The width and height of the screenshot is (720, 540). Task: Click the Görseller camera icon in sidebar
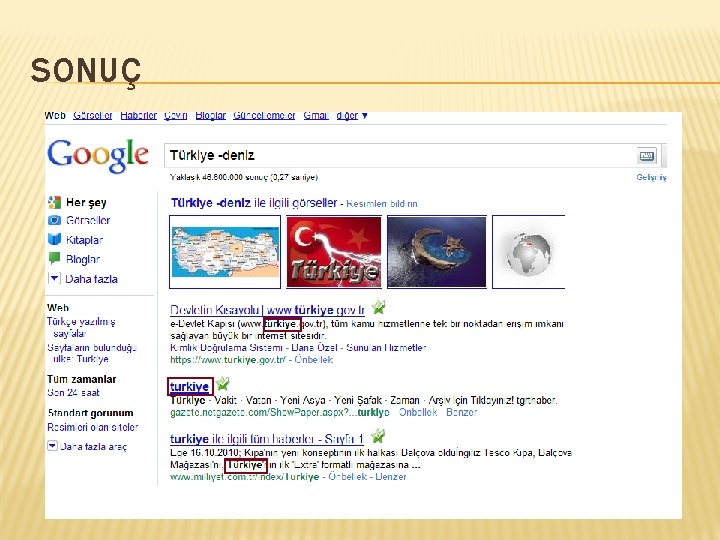pos(54,220)
